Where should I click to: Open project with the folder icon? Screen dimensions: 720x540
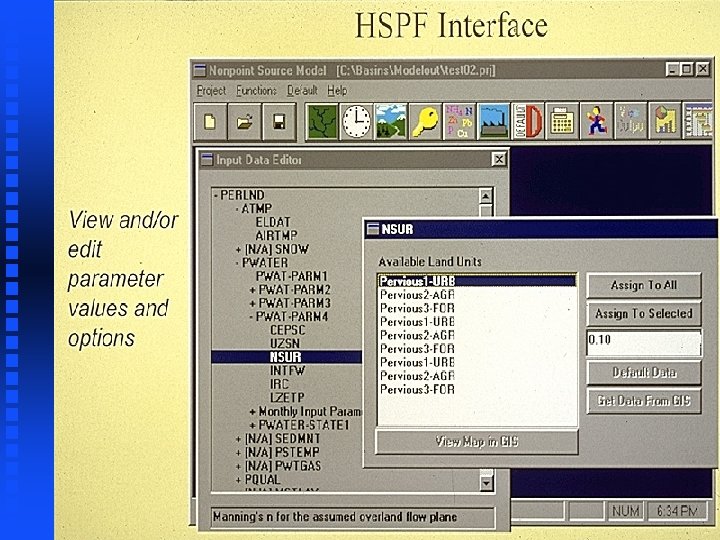(244, 122)
